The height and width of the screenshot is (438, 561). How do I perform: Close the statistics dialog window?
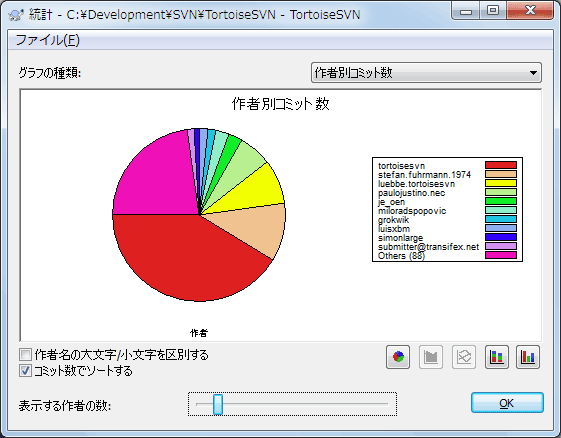pyautogui.click(x=530, y=11)
